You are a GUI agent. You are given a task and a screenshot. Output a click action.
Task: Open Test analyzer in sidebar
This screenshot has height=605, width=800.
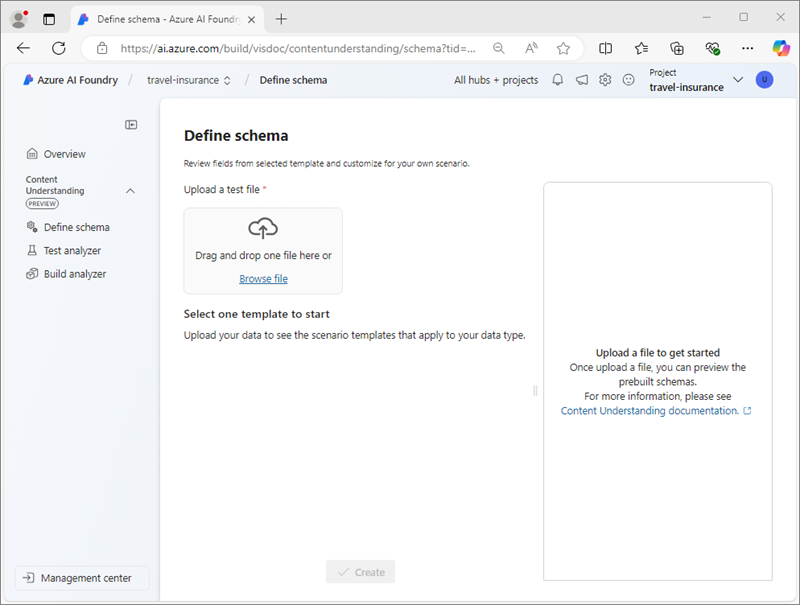[x=64, y=250]
